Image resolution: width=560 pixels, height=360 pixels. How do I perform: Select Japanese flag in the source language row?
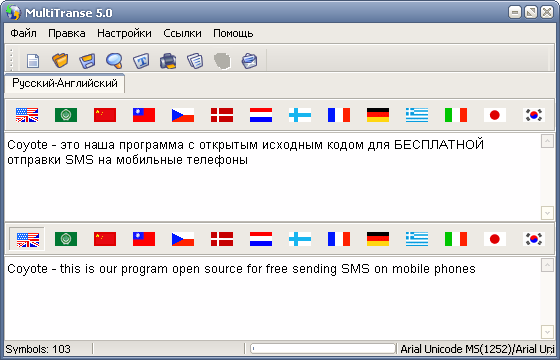(495, 115)
